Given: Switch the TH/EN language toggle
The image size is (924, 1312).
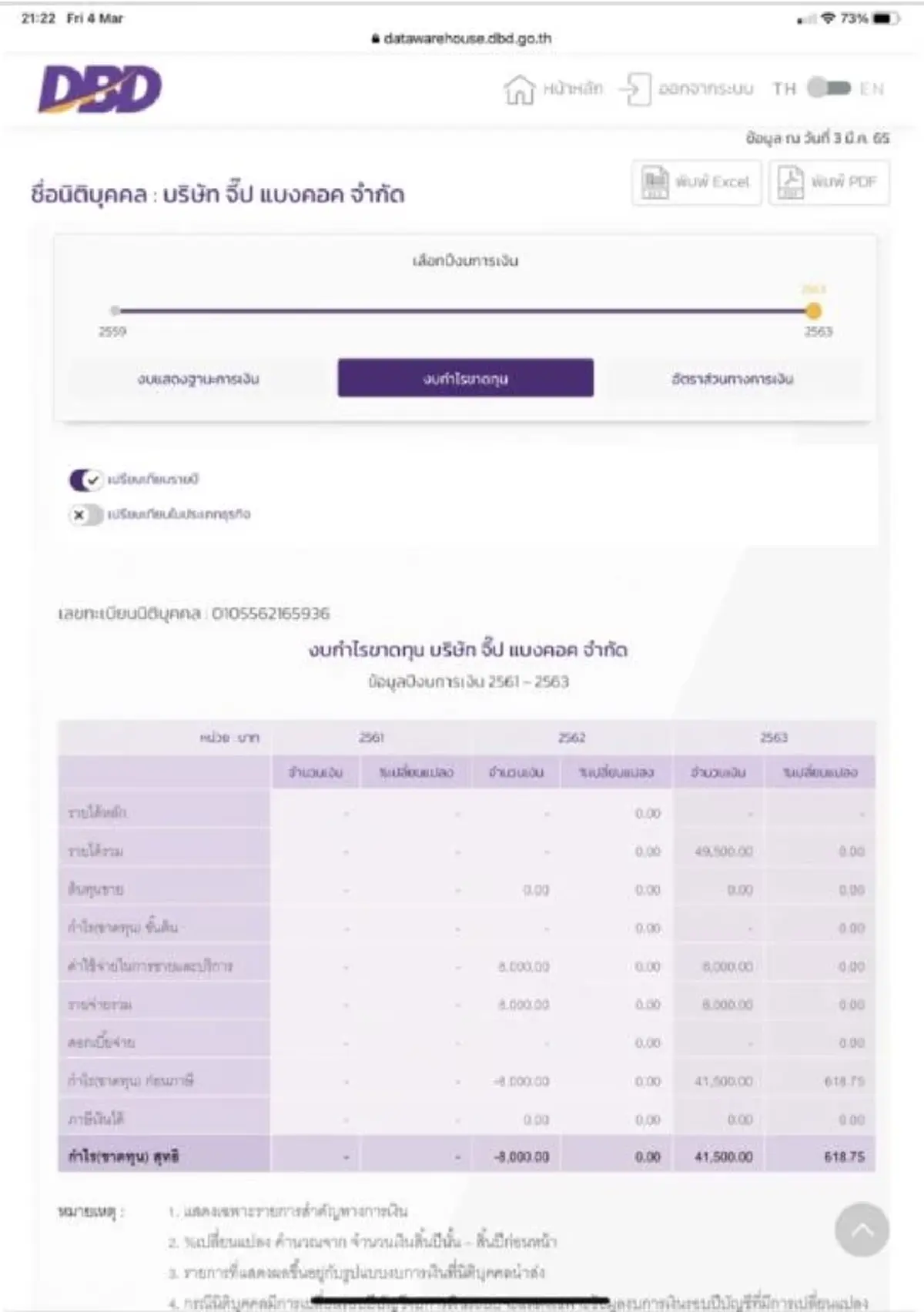Looking at the screenshot, I should pyautogui.click(x=829, y=89).
